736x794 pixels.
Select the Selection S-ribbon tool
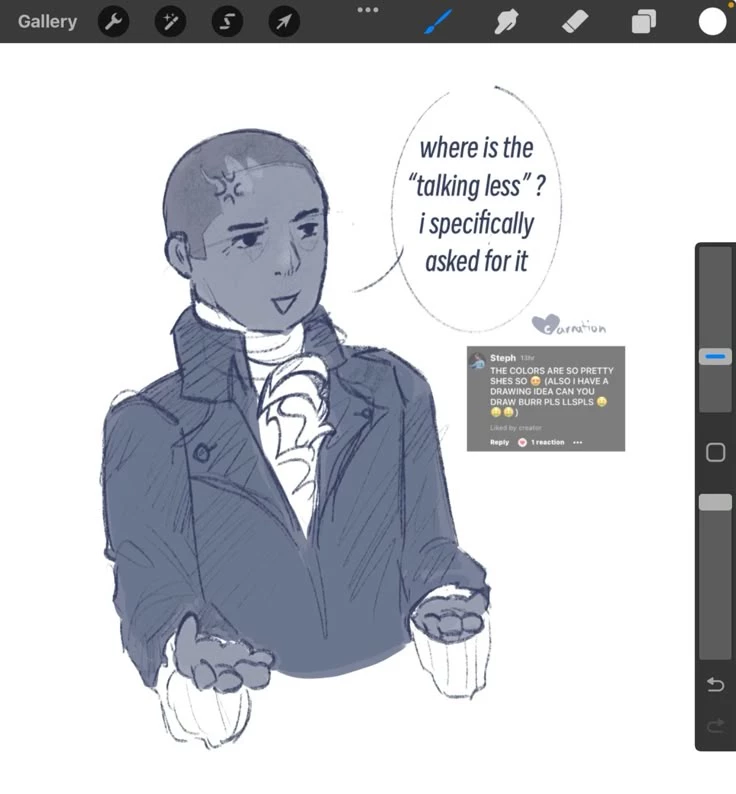227,21
